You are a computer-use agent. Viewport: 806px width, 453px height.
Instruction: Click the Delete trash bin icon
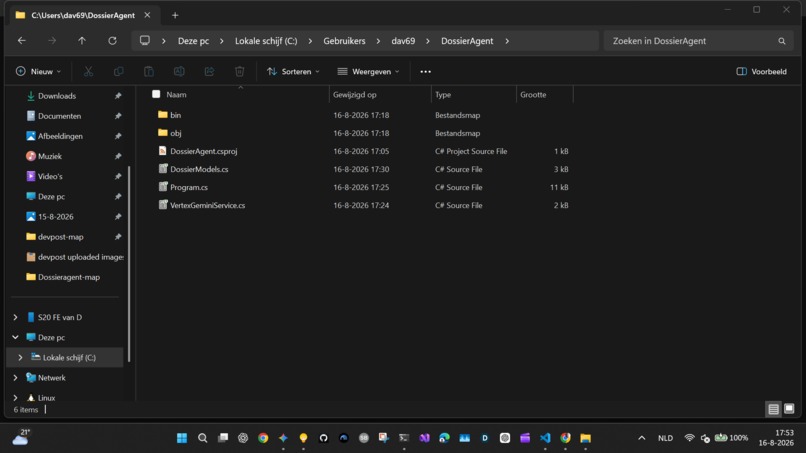click(240, 71)
